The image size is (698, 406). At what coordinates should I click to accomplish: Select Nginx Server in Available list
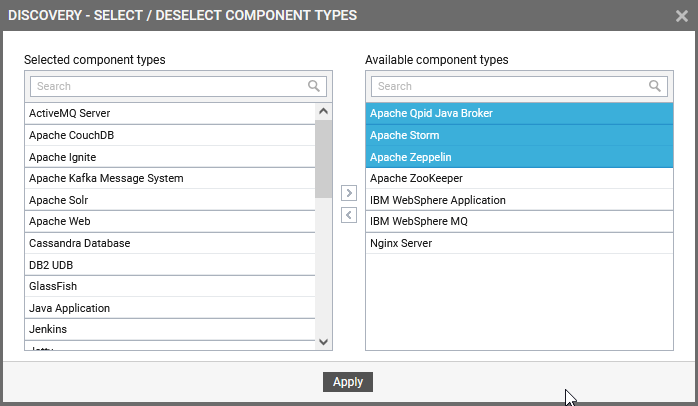pos(519,244)
